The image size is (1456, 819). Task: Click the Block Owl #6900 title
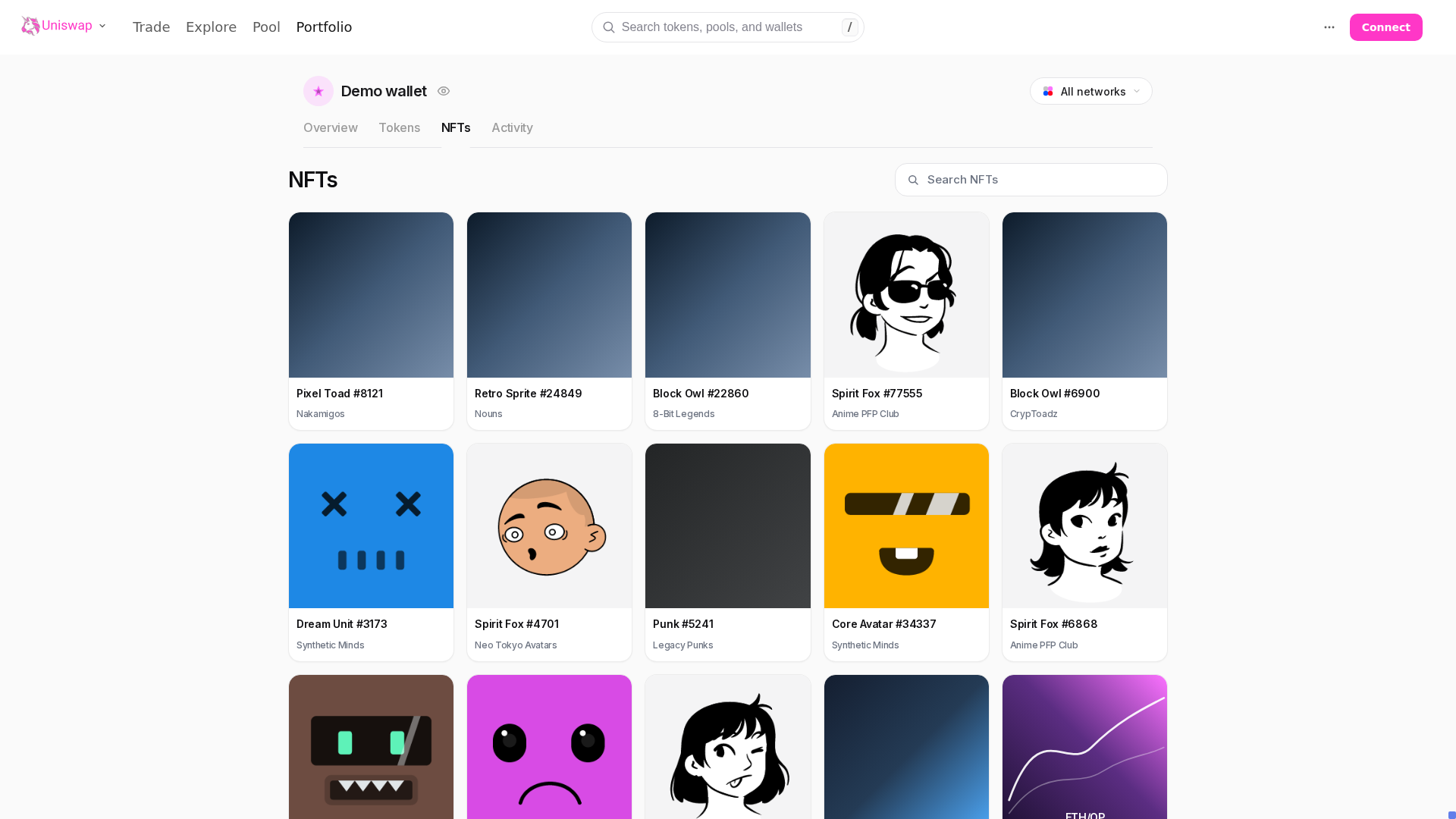[1055, 394]
